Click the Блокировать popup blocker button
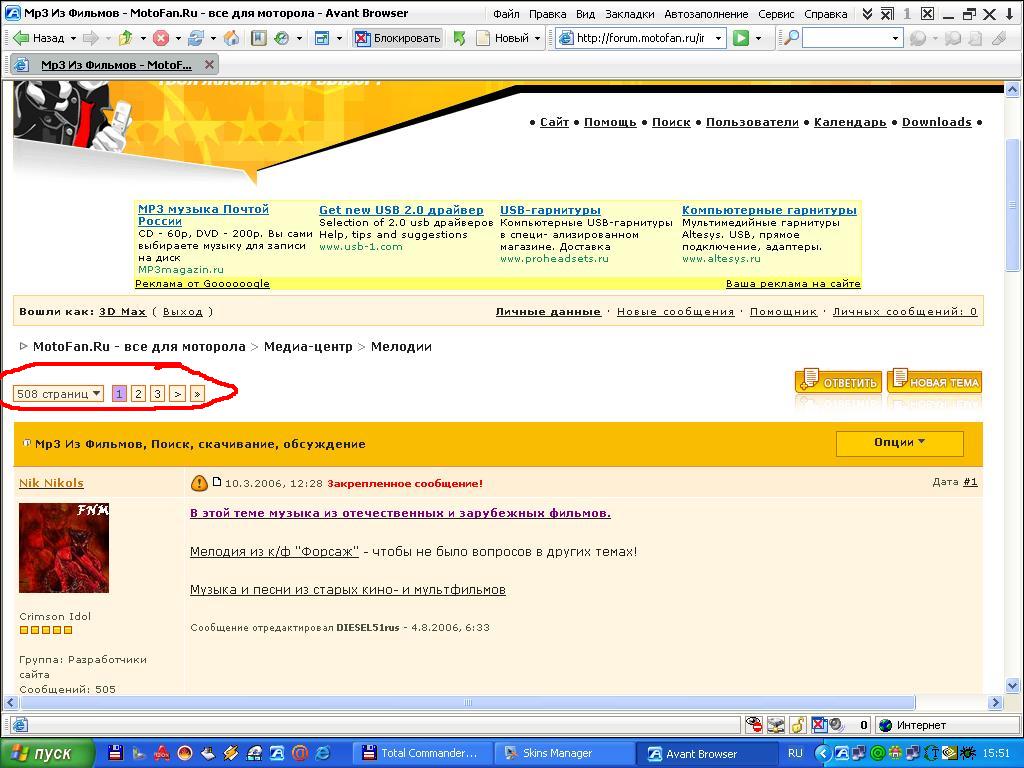1024x768 pixels. pos(397,39)
